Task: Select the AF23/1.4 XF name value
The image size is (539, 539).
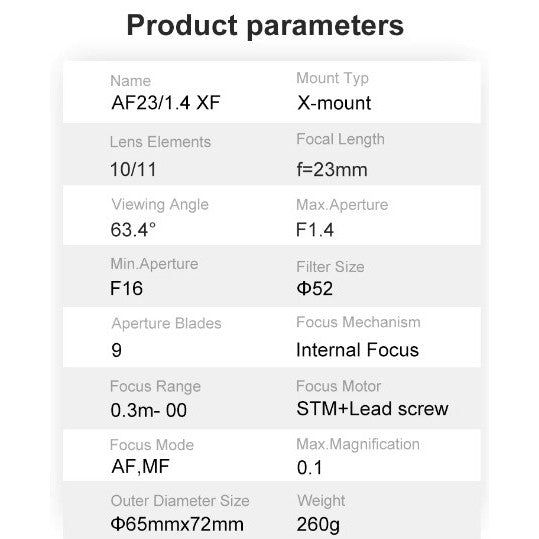Action: tap(166, 102)
